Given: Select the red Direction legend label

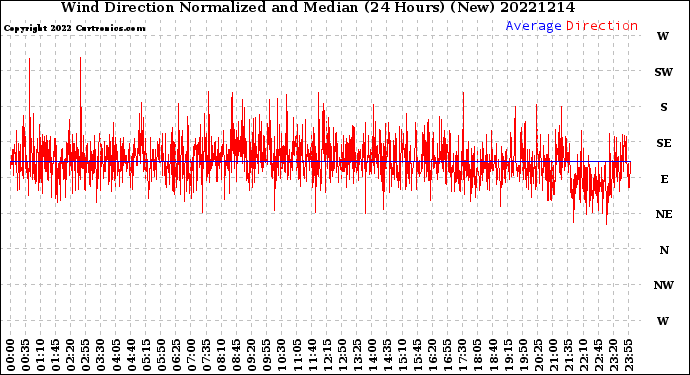Looking at the screenshot, I should click(602, 26).
